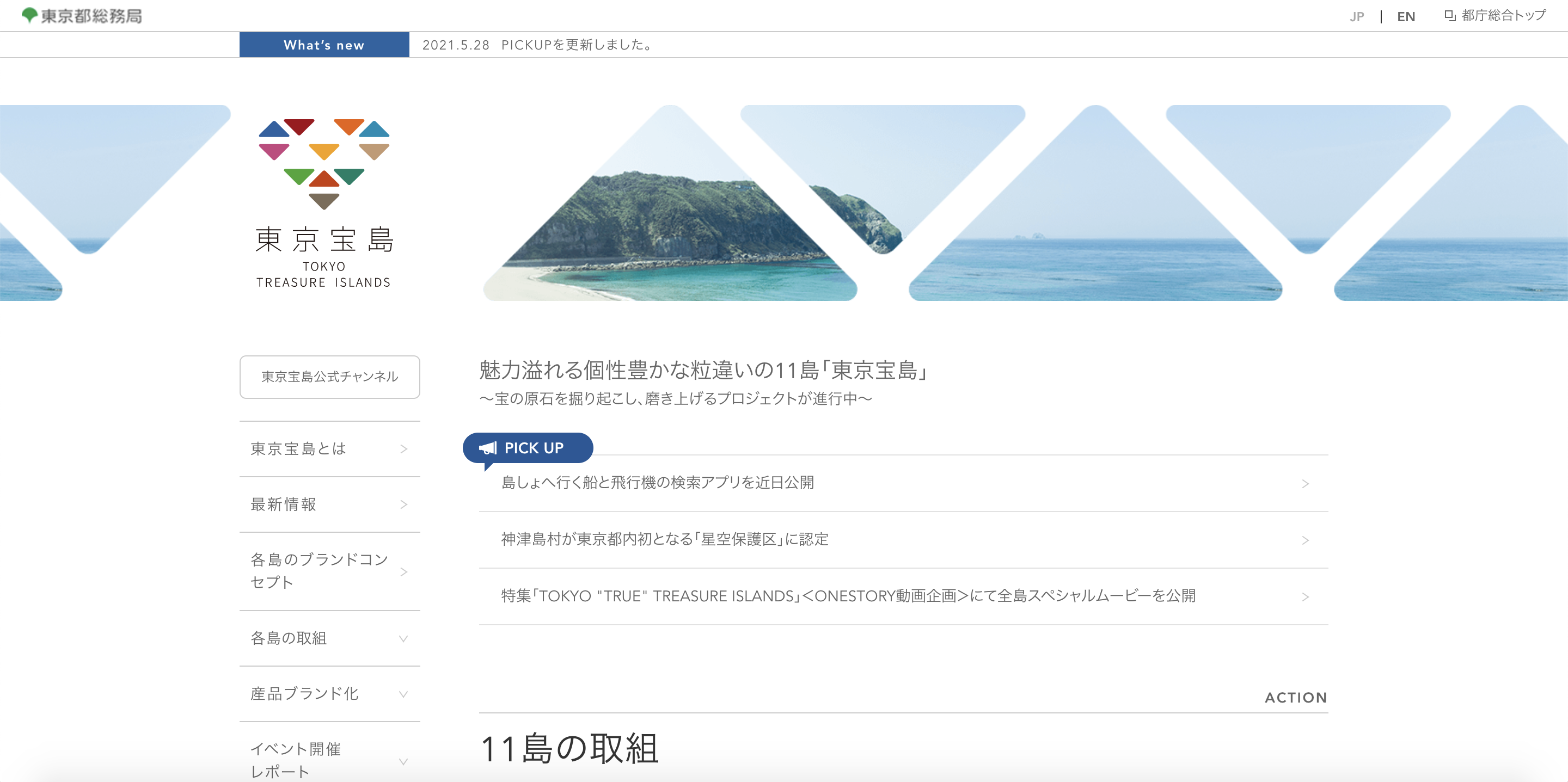The image size is (1568, 782).
Task: Click the arrow next to 東京宝島とは
Action: pyautogui.click(x=403, y=449)
